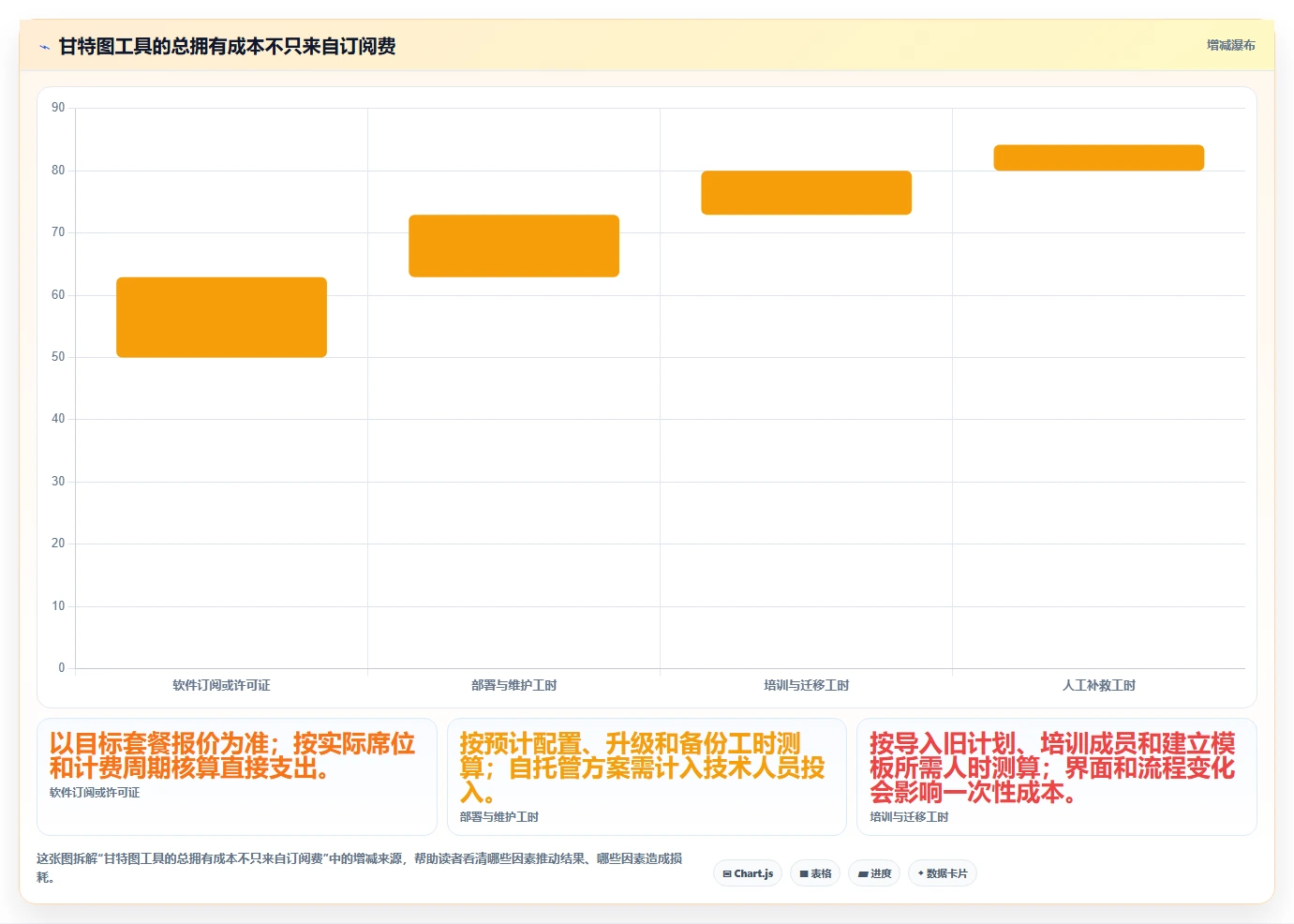This screenshot has width=1294, height=924.
Task: Click the y-axis value 20
Action: [x=58, y=544]
